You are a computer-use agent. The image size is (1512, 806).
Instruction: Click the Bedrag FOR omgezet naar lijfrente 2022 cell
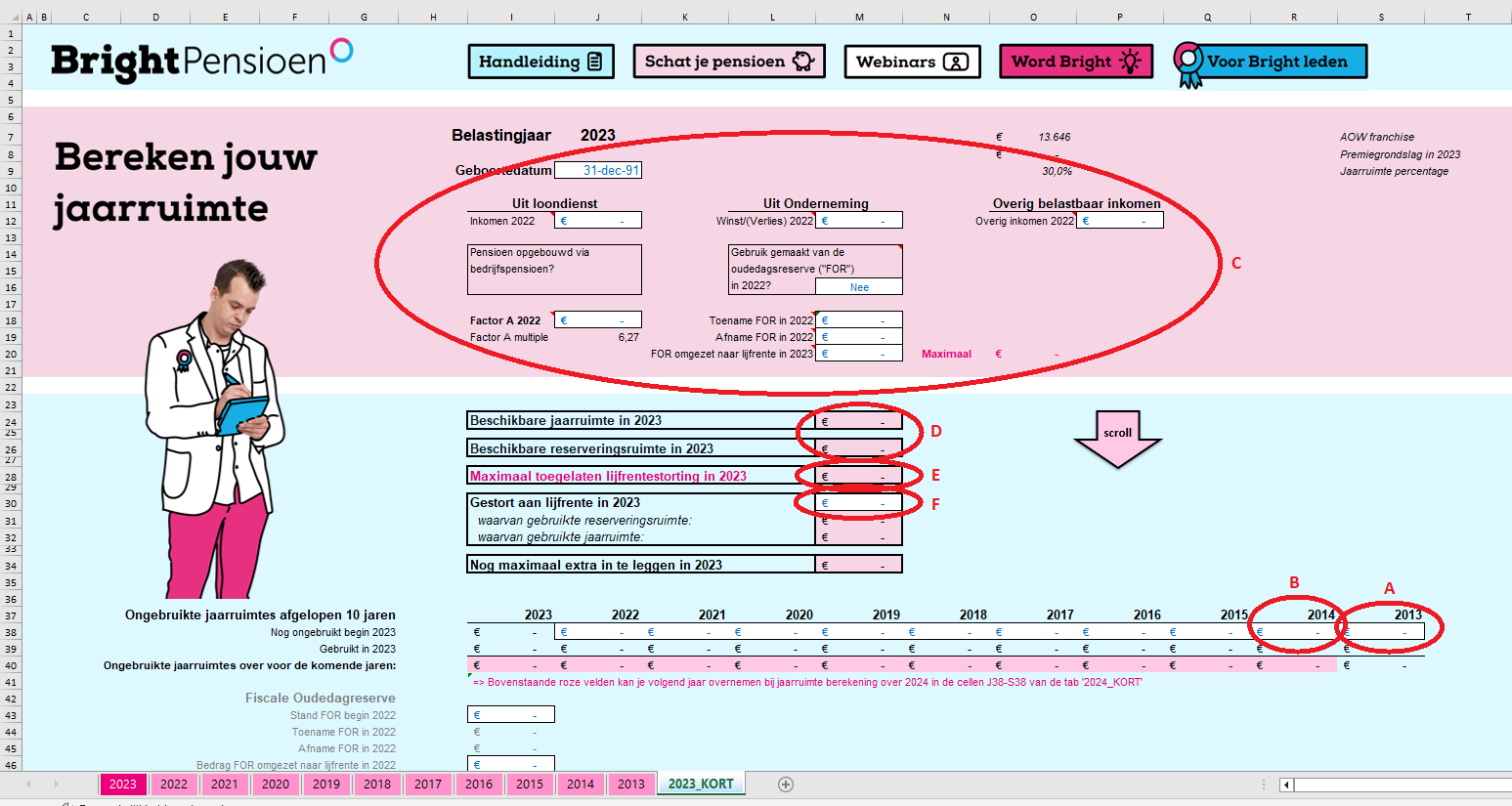point(511,765)
